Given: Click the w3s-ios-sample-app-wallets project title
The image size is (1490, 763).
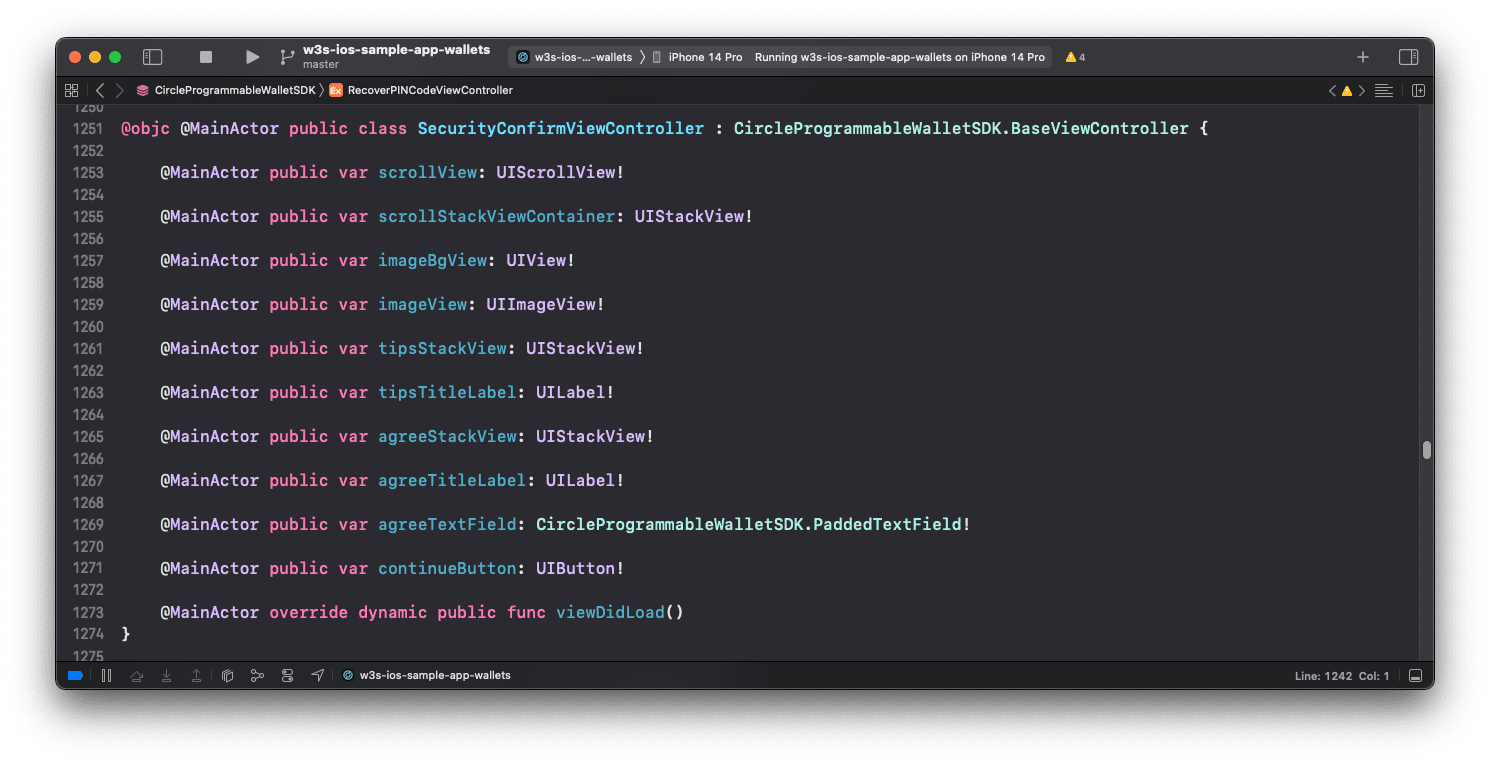Looking at the screenshot, I should click(396, 50).
